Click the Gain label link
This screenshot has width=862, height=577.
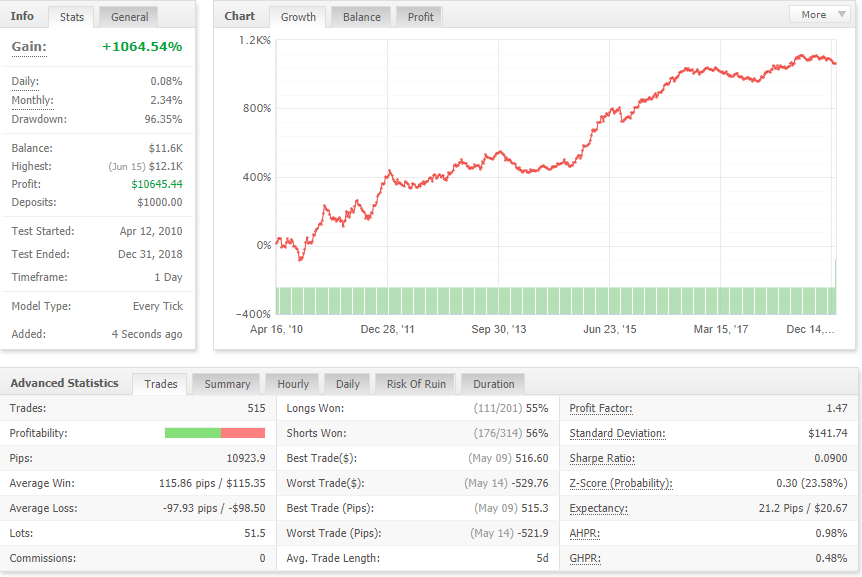[x=29, y=47]
